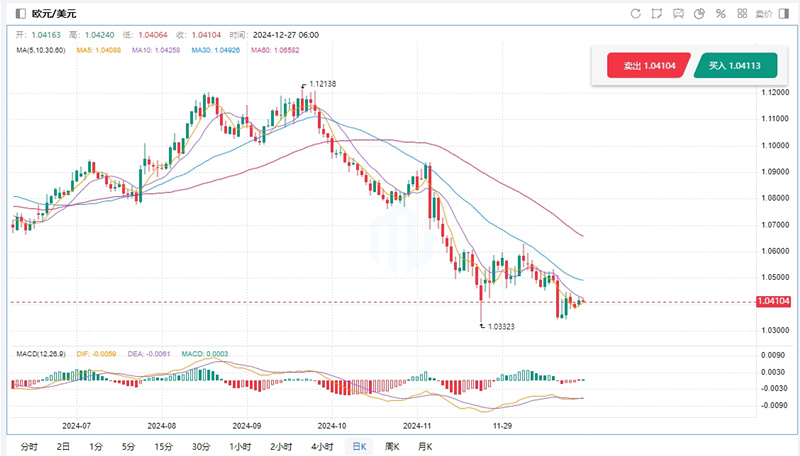The width and height of the screenshot is (800, 456).
Task: Choose the 30分 timeframe
Action: point(200,446)
